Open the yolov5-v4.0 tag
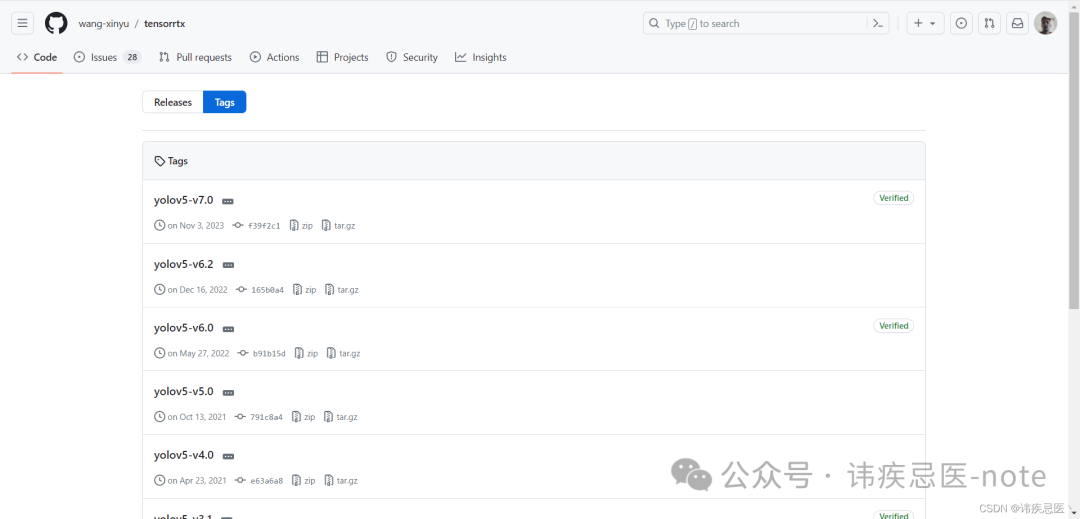The height and width of the screenshot is (519, 1080). [183, 455]
